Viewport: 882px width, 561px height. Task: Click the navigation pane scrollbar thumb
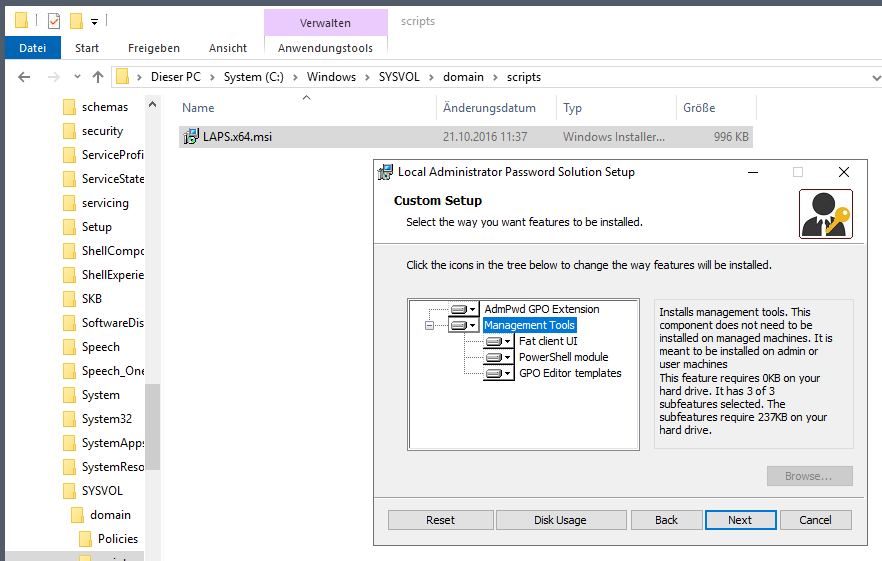pos(152,427)
